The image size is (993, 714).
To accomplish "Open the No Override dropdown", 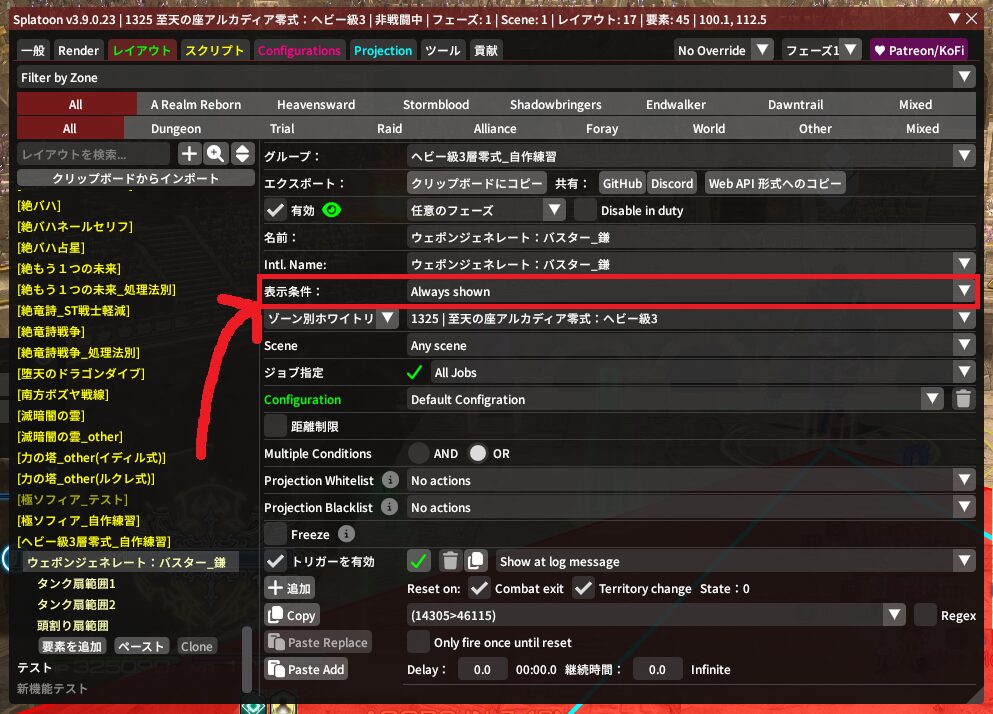I will 724,50.
